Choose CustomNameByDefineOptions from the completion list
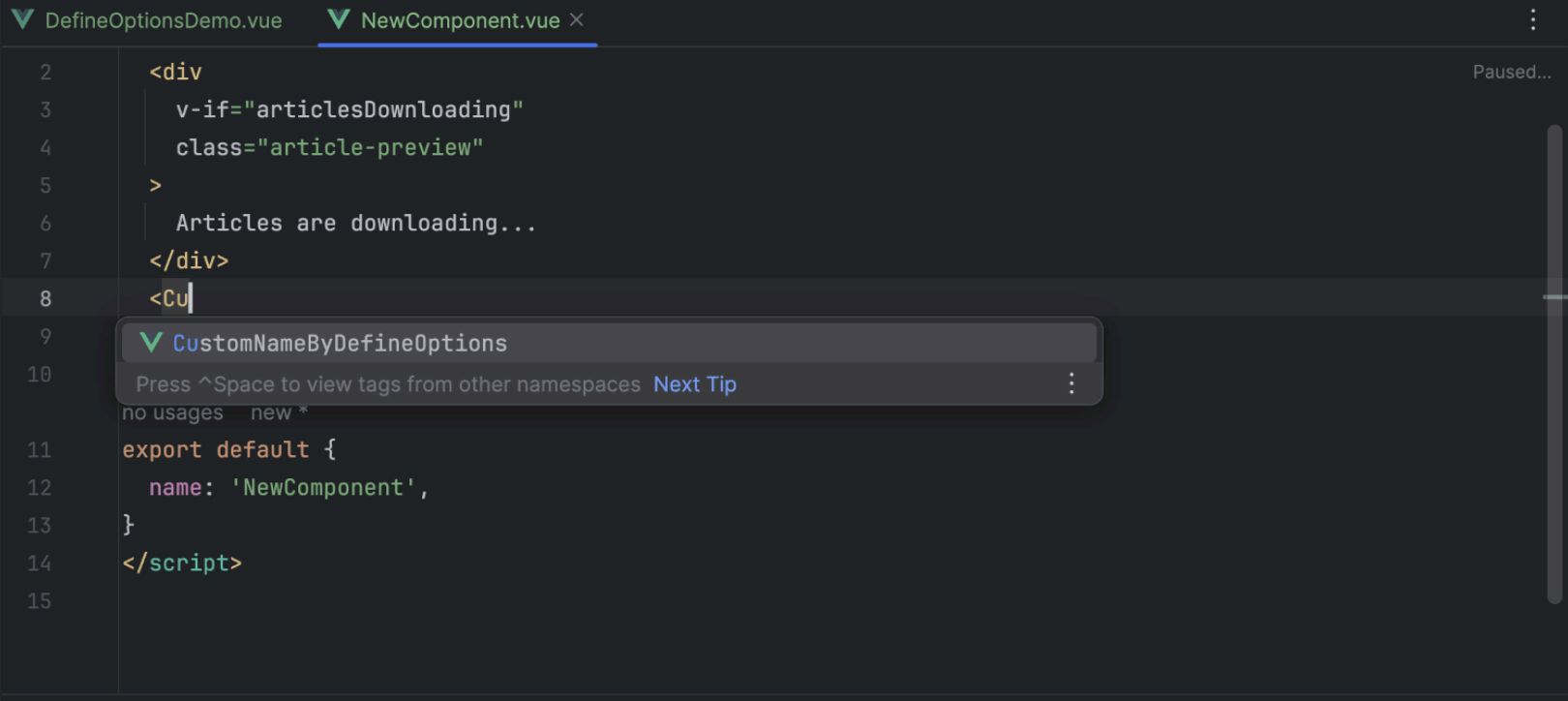This screenshot has height=701, width=1568. (340, 344)
